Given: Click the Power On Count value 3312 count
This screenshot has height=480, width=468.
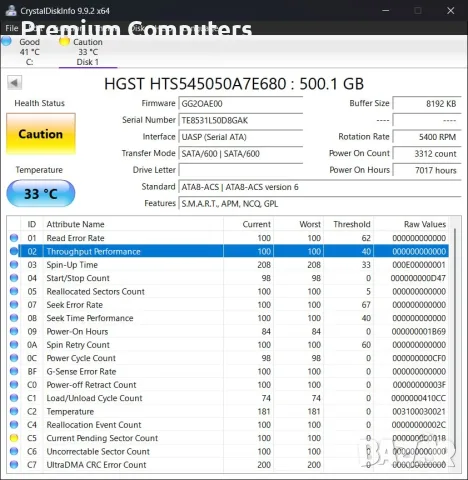Looking at the screenshot, I should pos(427,153).
